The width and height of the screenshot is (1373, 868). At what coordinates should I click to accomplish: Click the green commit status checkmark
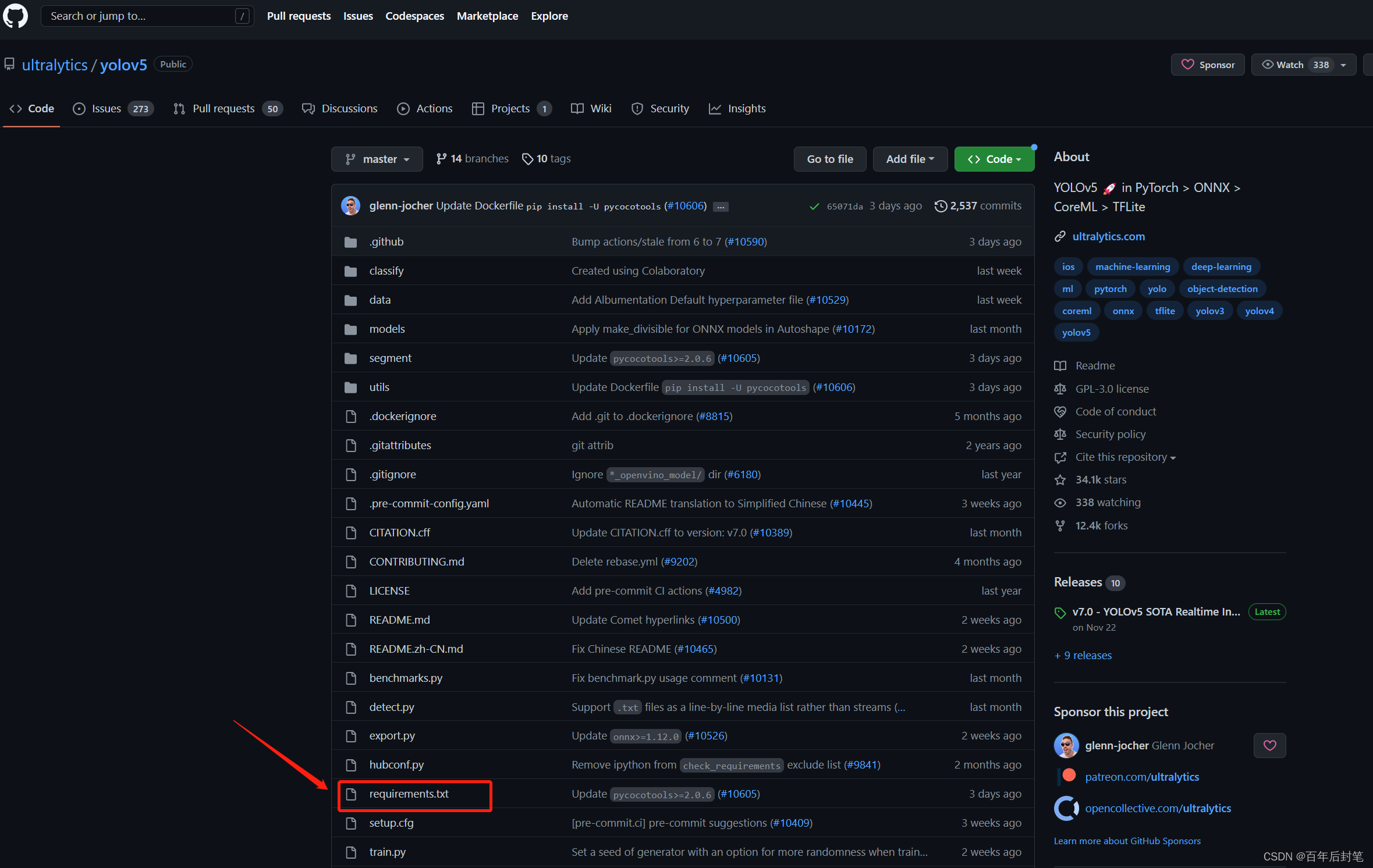click(x=814, y=207)
